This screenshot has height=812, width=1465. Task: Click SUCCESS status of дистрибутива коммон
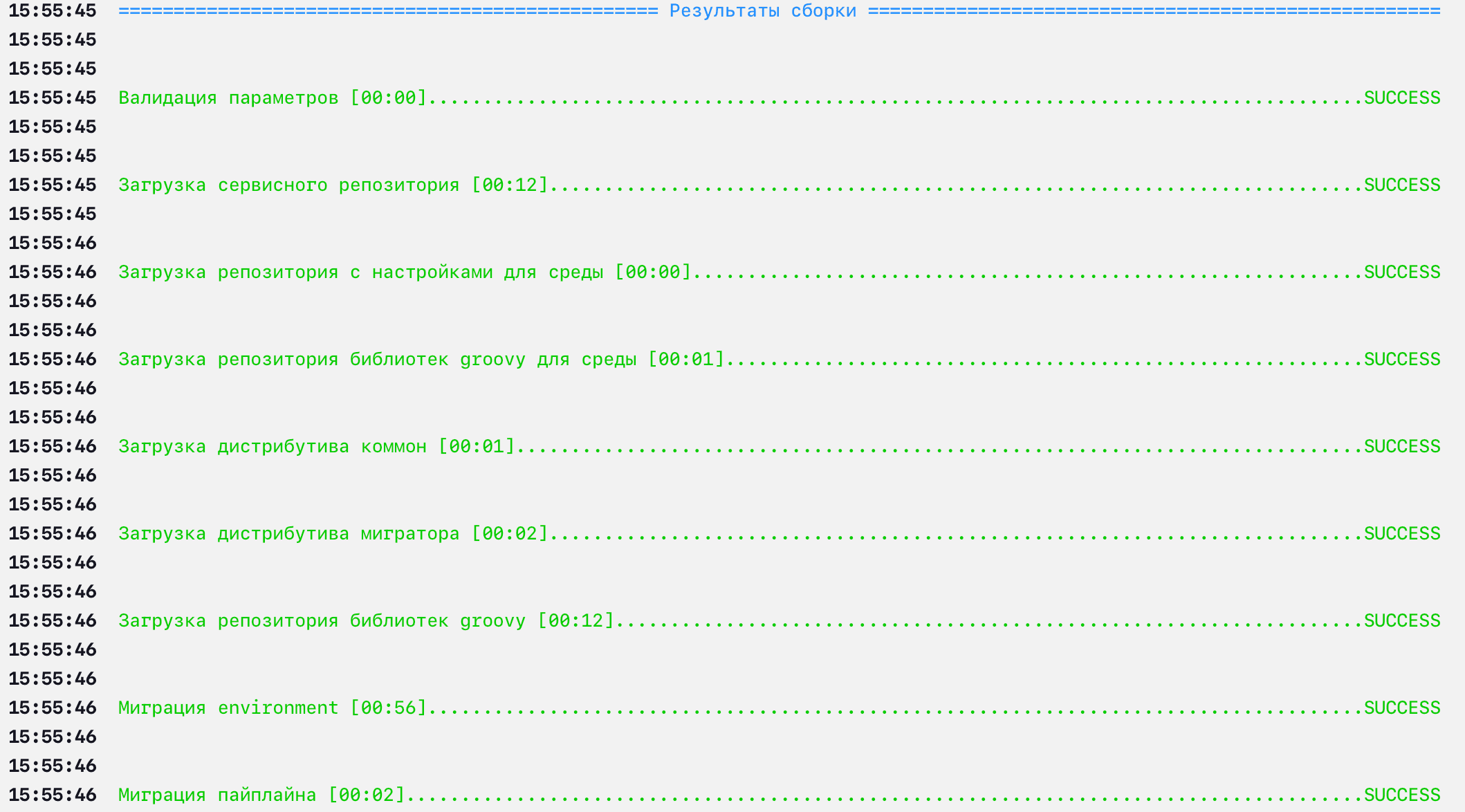tap(1401, 446)
